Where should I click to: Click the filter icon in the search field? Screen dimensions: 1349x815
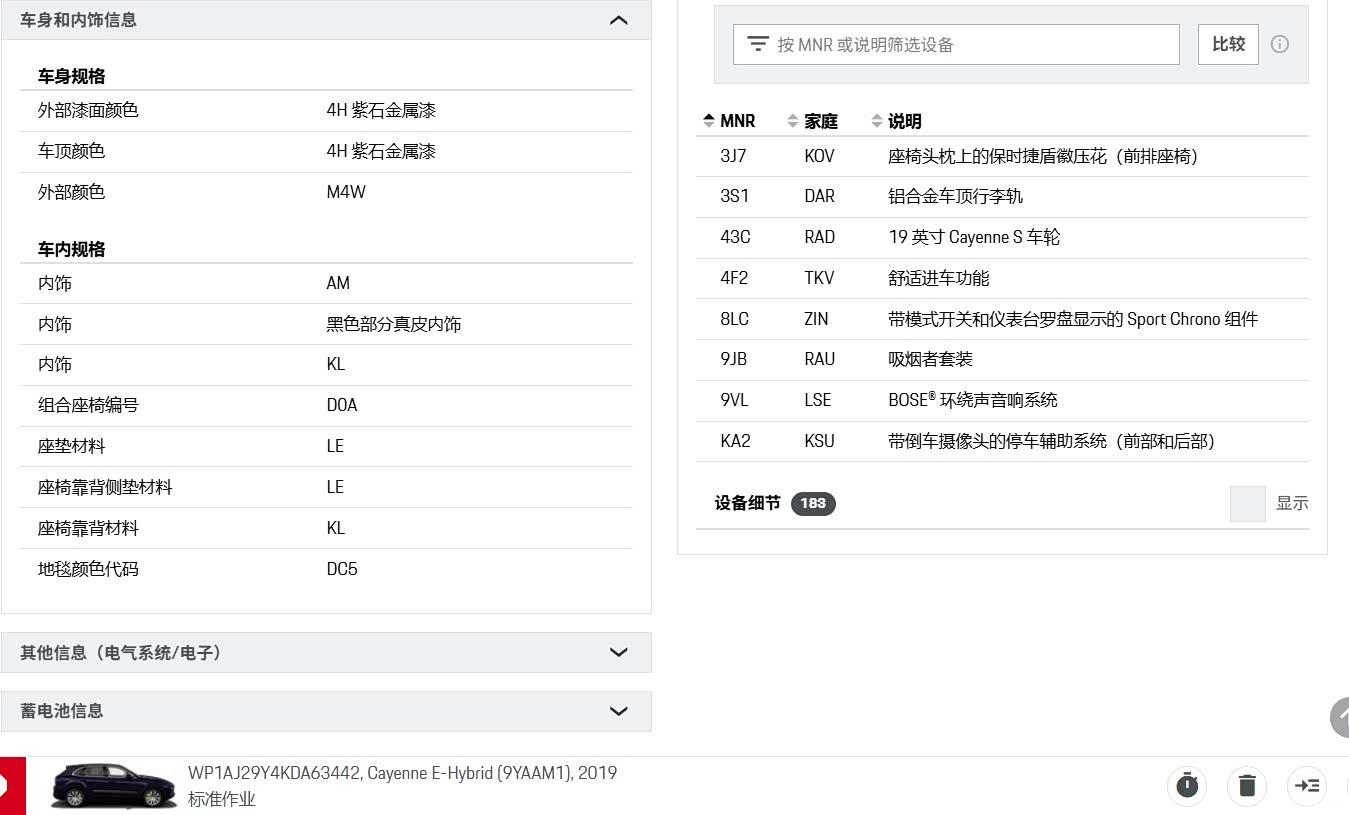click(x=758, y=44)
